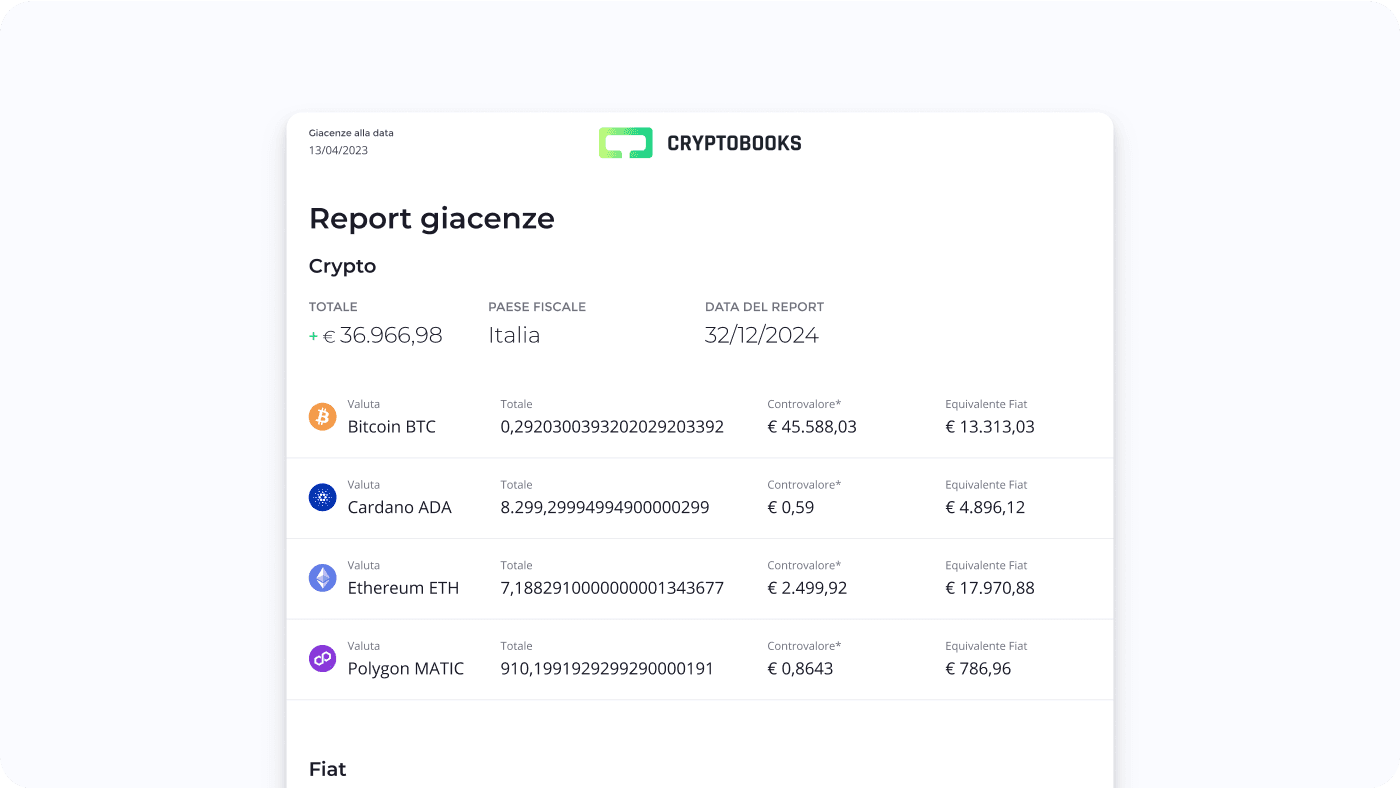Viewport: 1400px width, 788px height.
Task: Click the Fiat section heading
Action: tap(327, 769)
